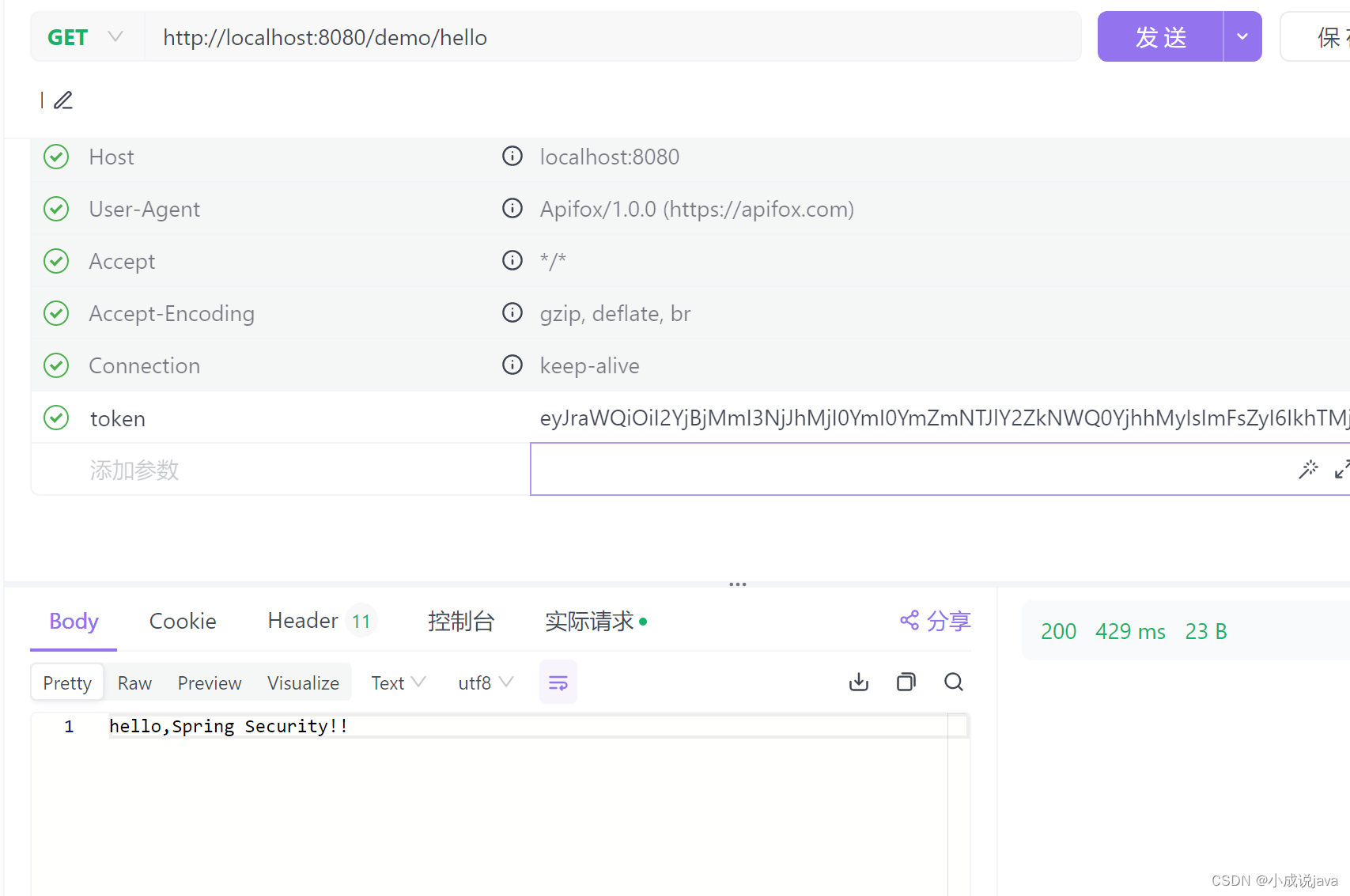Click the localhost:8080 Host value
Viewport: 1350px width, 896px height.
[x=610, y=157]
